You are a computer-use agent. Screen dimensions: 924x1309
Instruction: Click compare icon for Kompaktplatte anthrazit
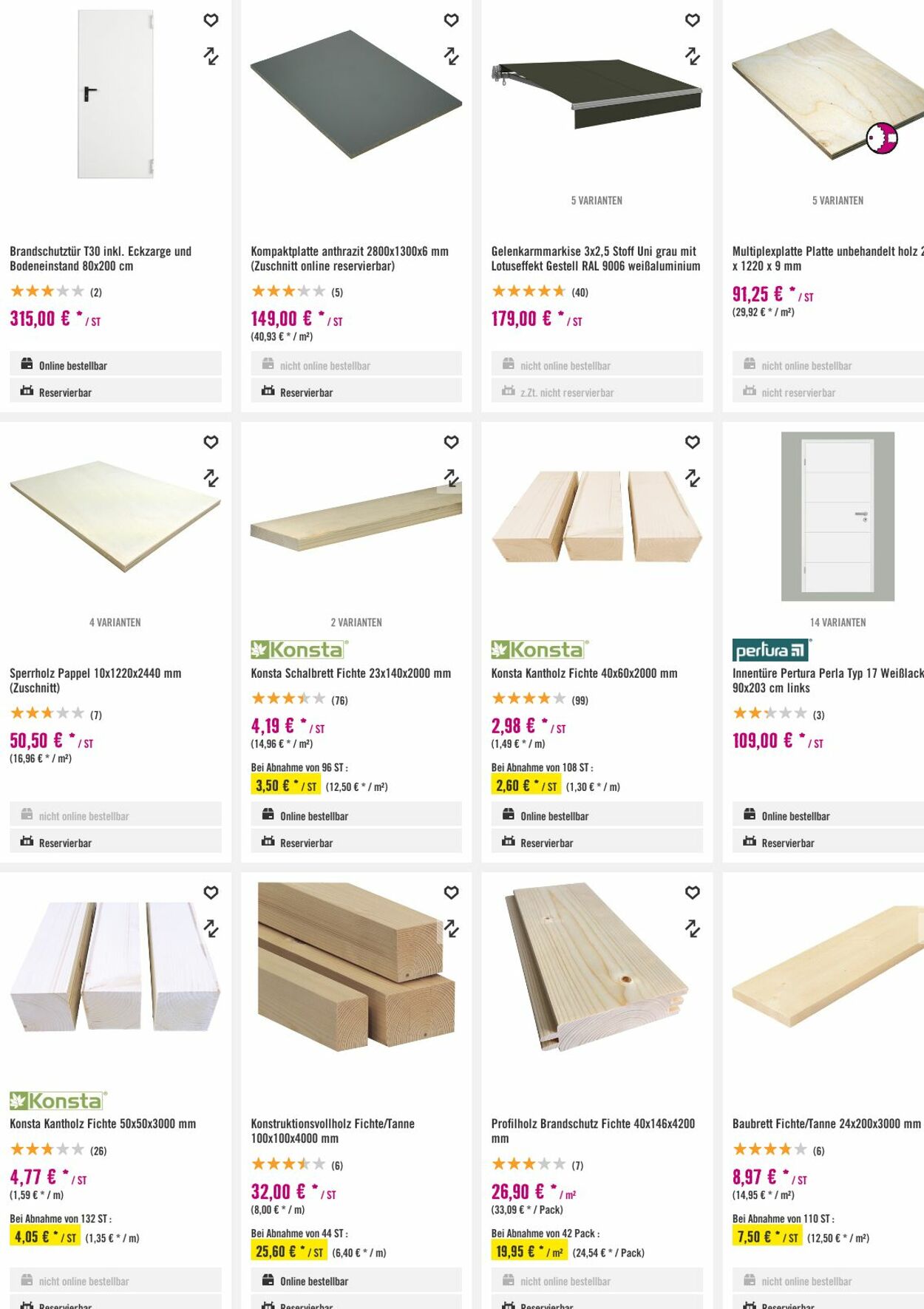coord(451,56)
